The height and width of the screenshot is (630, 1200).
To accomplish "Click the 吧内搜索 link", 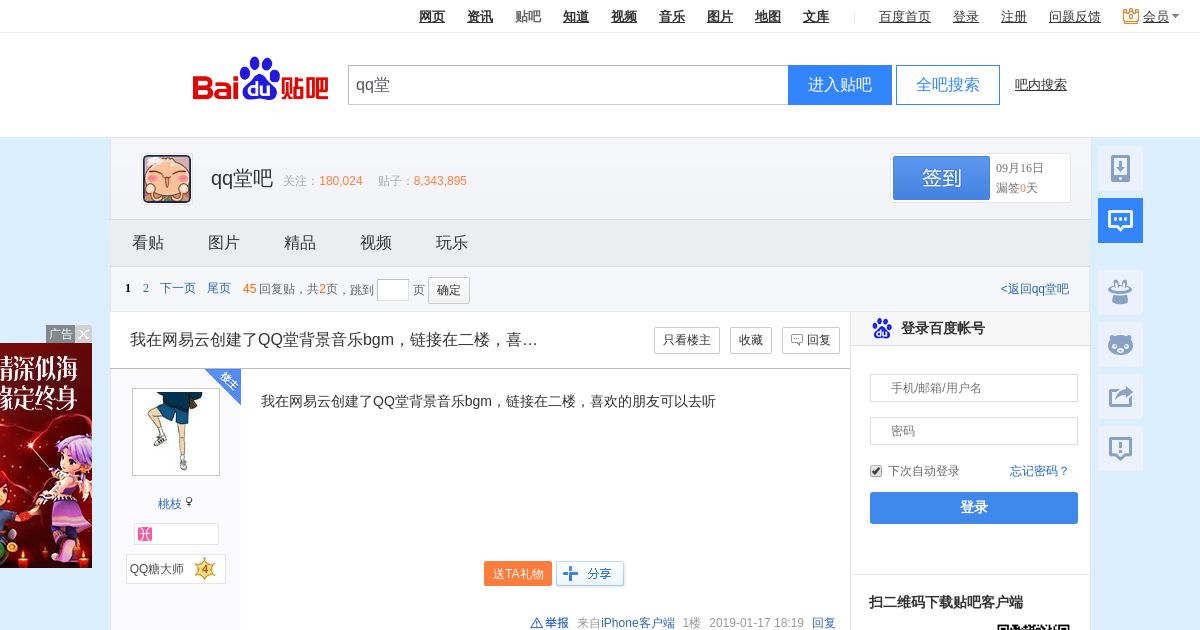I will click(1041, 85).
